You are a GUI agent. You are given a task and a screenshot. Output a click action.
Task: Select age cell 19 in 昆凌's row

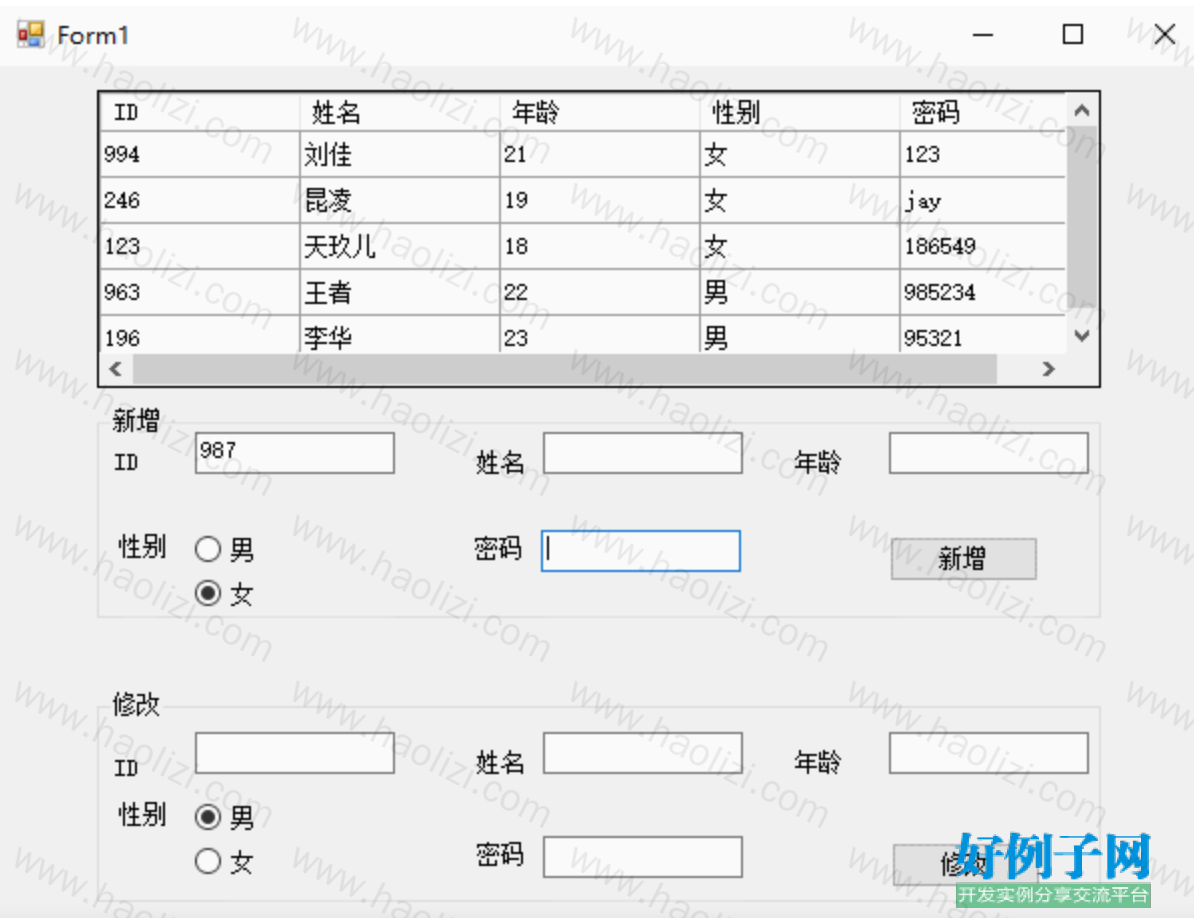click(600, 200)
